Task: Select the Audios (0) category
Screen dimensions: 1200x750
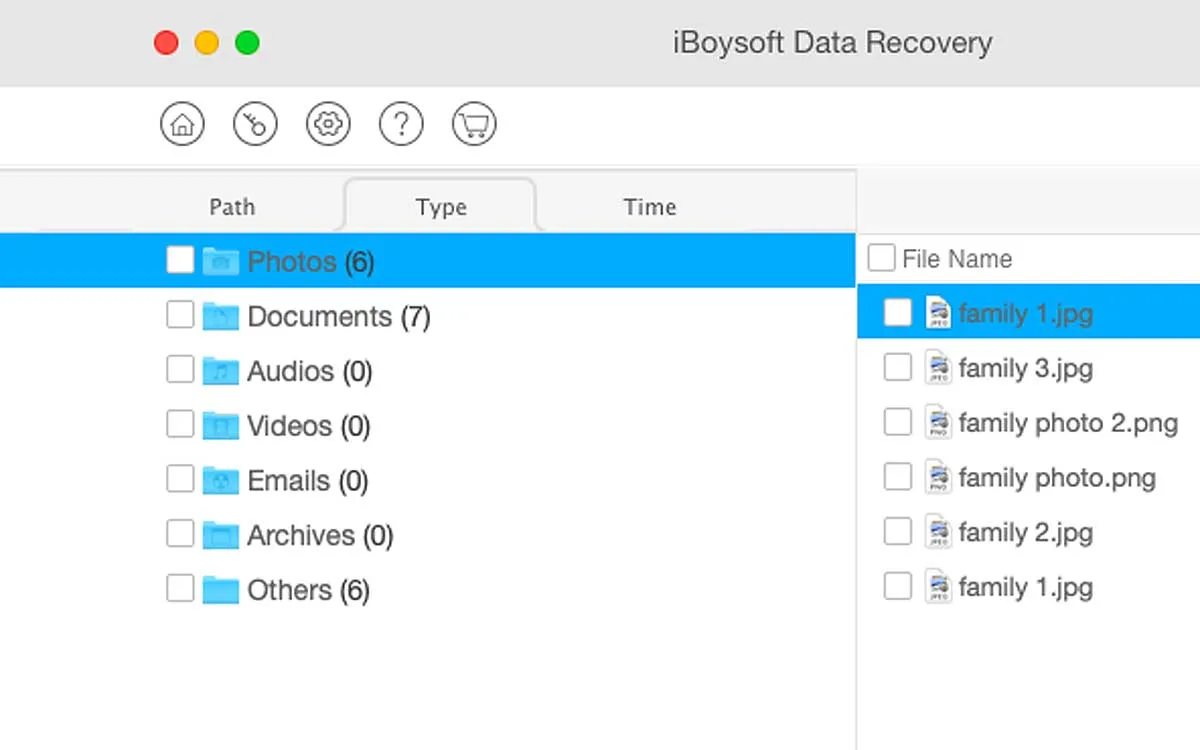Action: 310,372
